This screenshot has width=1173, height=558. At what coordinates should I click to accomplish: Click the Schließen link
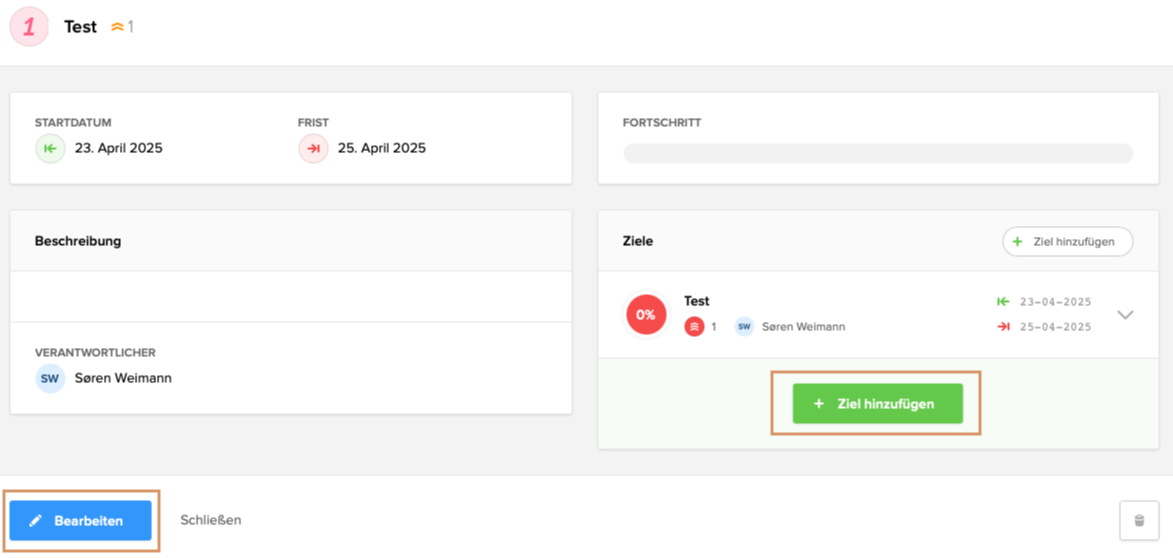[x=210, y=520]
